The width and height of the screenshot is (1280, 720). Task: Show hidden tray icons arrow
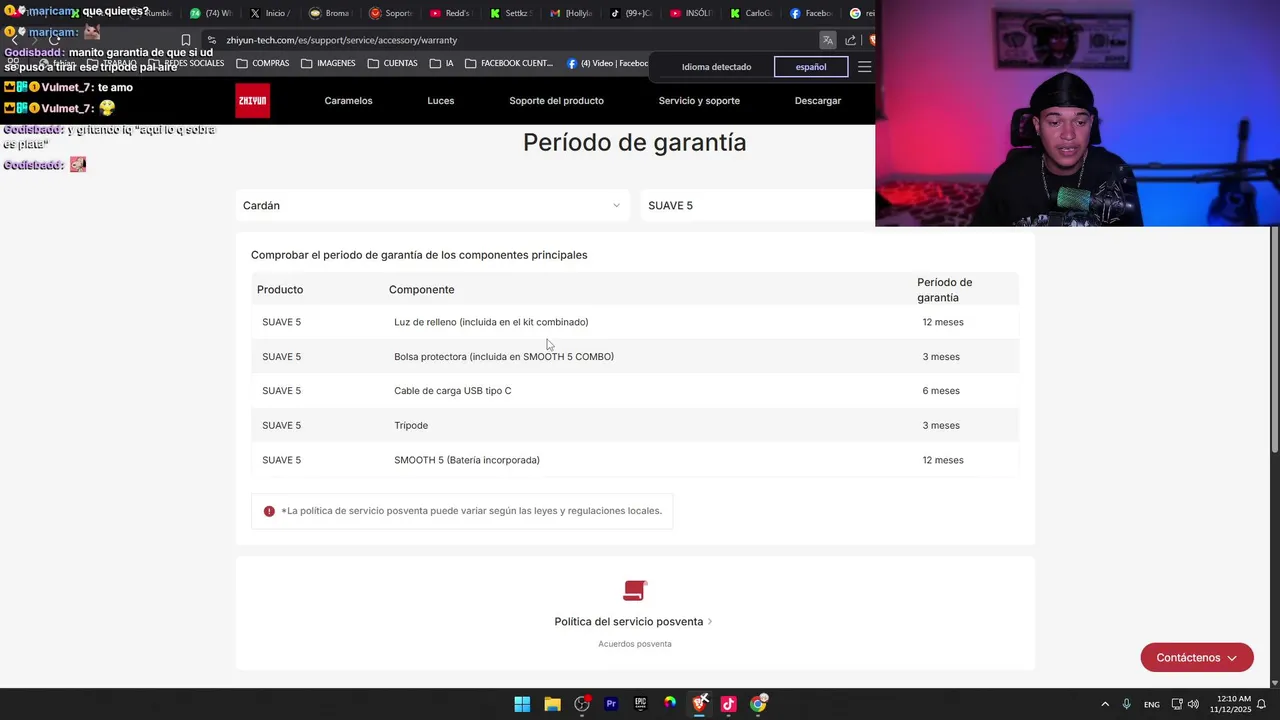click(x=1105, y=704)
